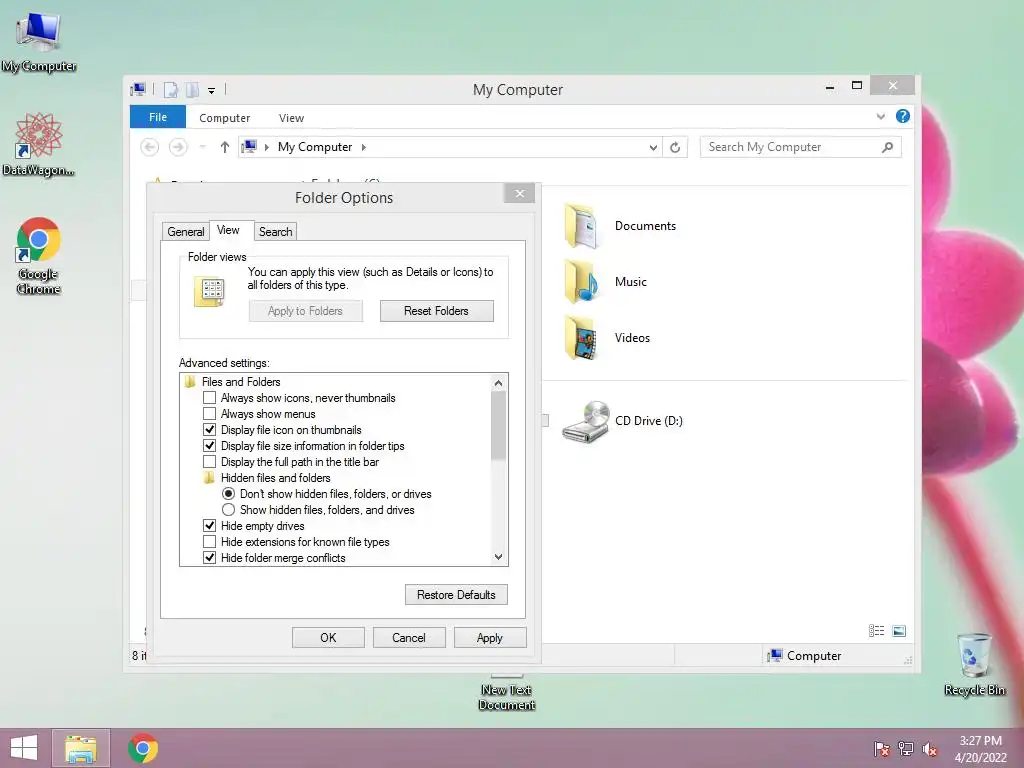Click the New Folder quick access icon
This screenshot has width=1024, height=768.
tap(192, 89)
